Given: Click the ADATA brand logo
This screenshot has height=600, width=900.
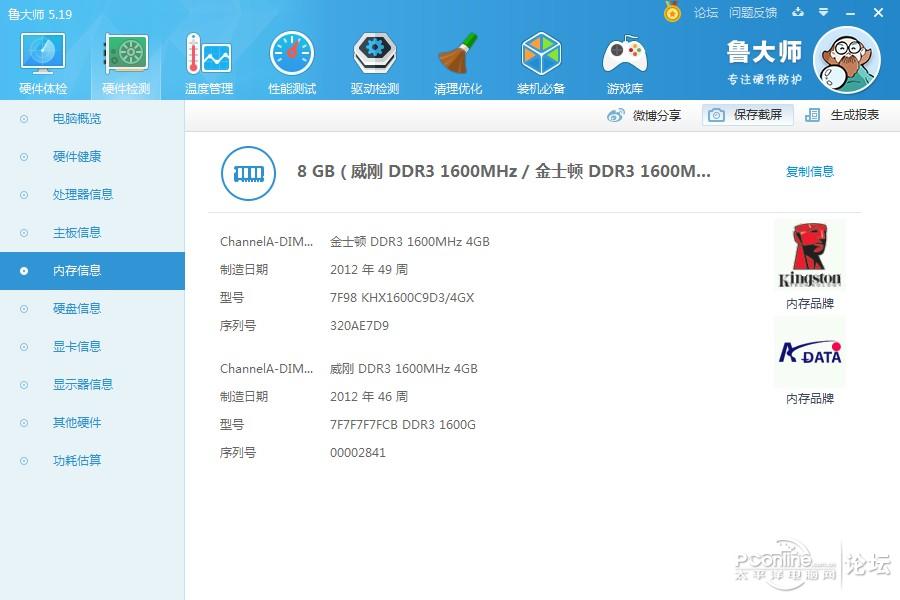Looking at the screenshot, I should (x=809, y=352).
